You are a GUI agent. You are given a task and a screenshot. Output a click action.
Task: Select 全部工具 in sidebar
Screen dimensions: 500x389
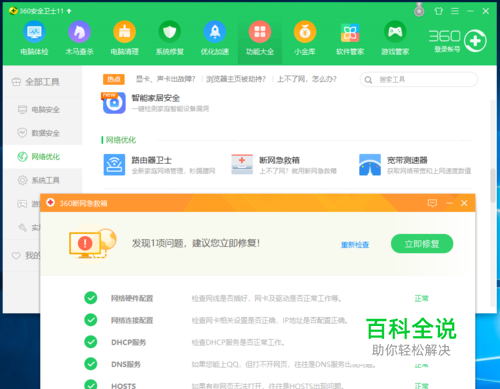click(43, 82)
